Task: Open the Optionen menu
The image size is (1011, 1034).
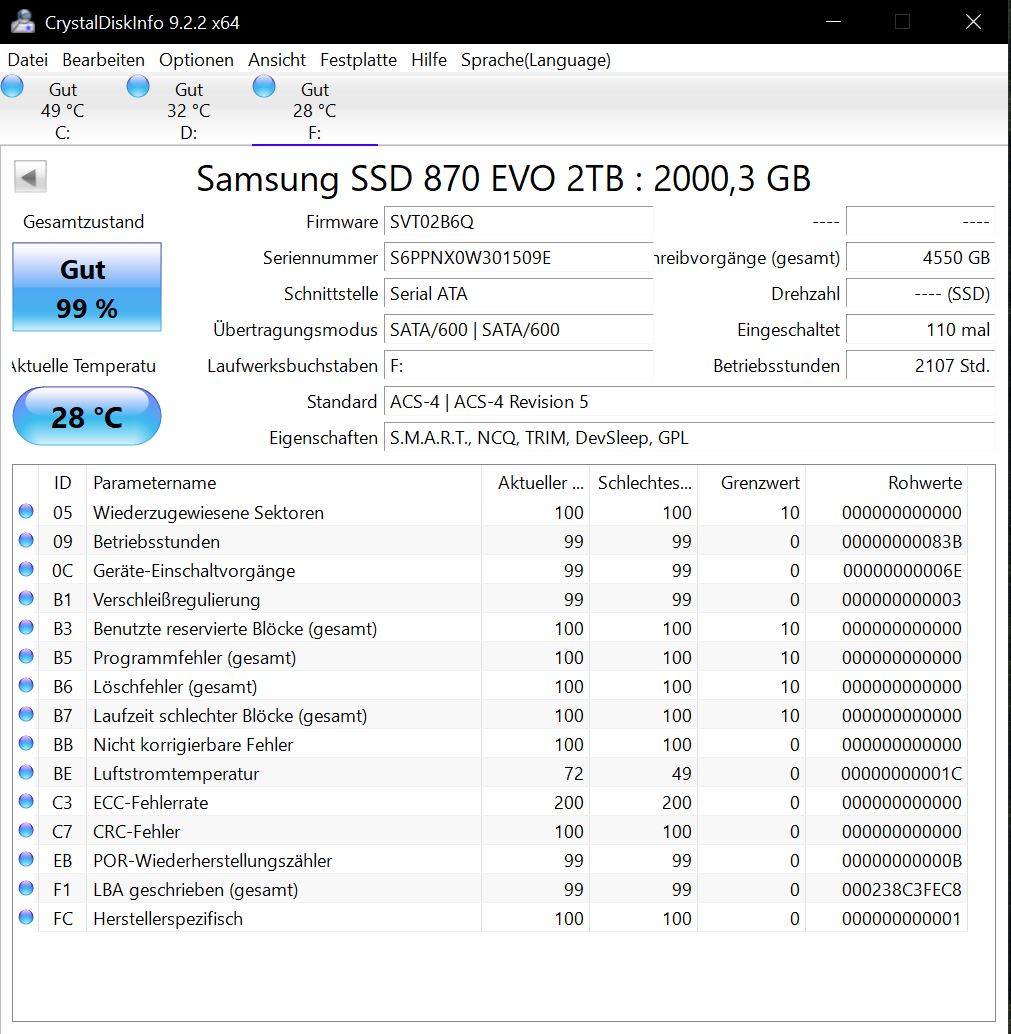Action: pos(196,60)
